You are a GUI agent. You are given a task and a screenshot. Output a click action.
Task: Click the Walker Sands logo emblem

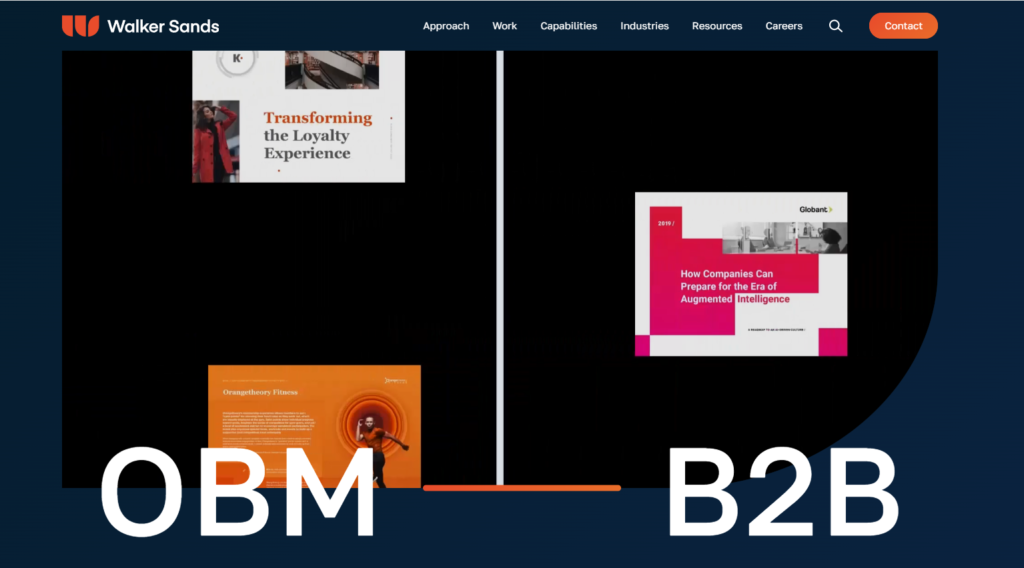click(x=80, y=26)
